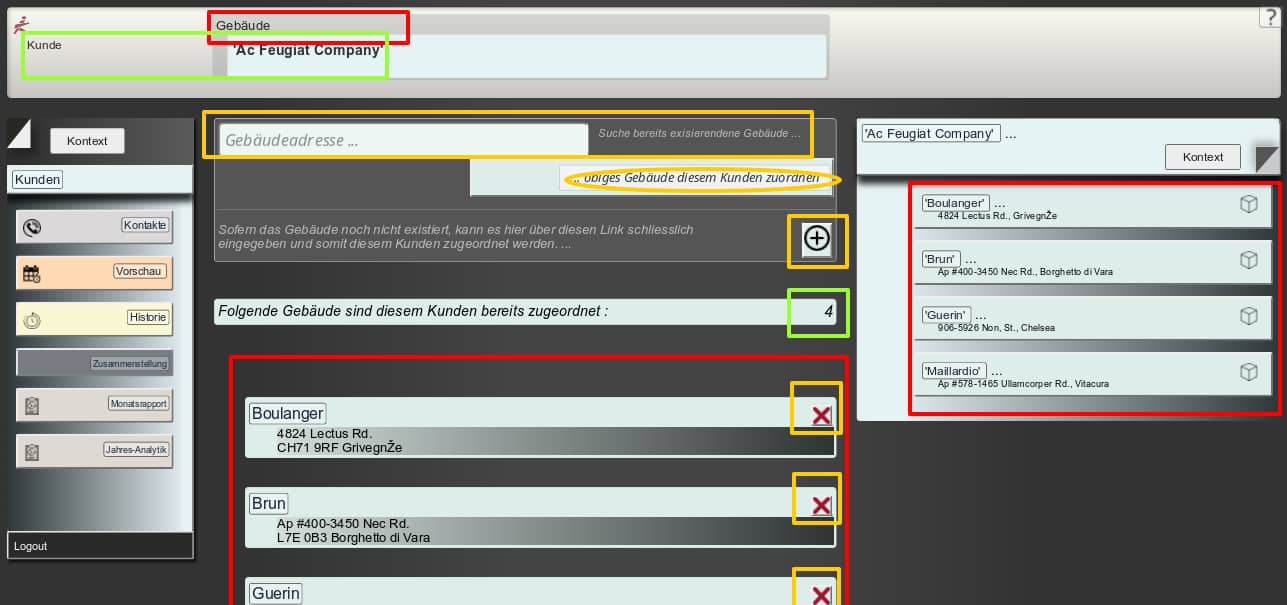Image resolution: width=1287 pixels, height=605 pixels.
Task: Focus the Gebäudeadresse search field
Action: 403,140
